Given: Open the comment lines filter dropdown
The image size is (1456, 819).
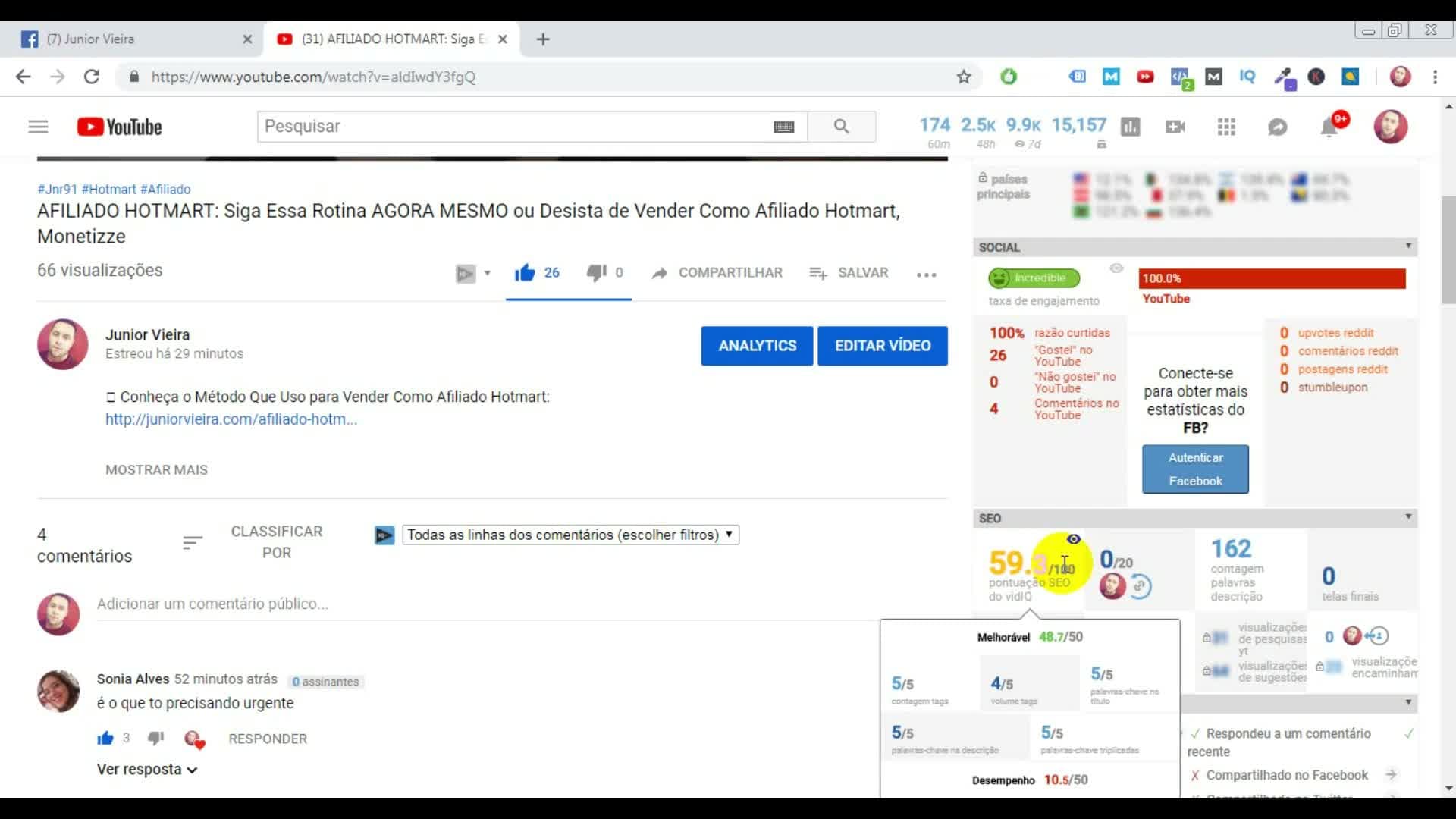Looking at the screenshot, I should [570, 535].
